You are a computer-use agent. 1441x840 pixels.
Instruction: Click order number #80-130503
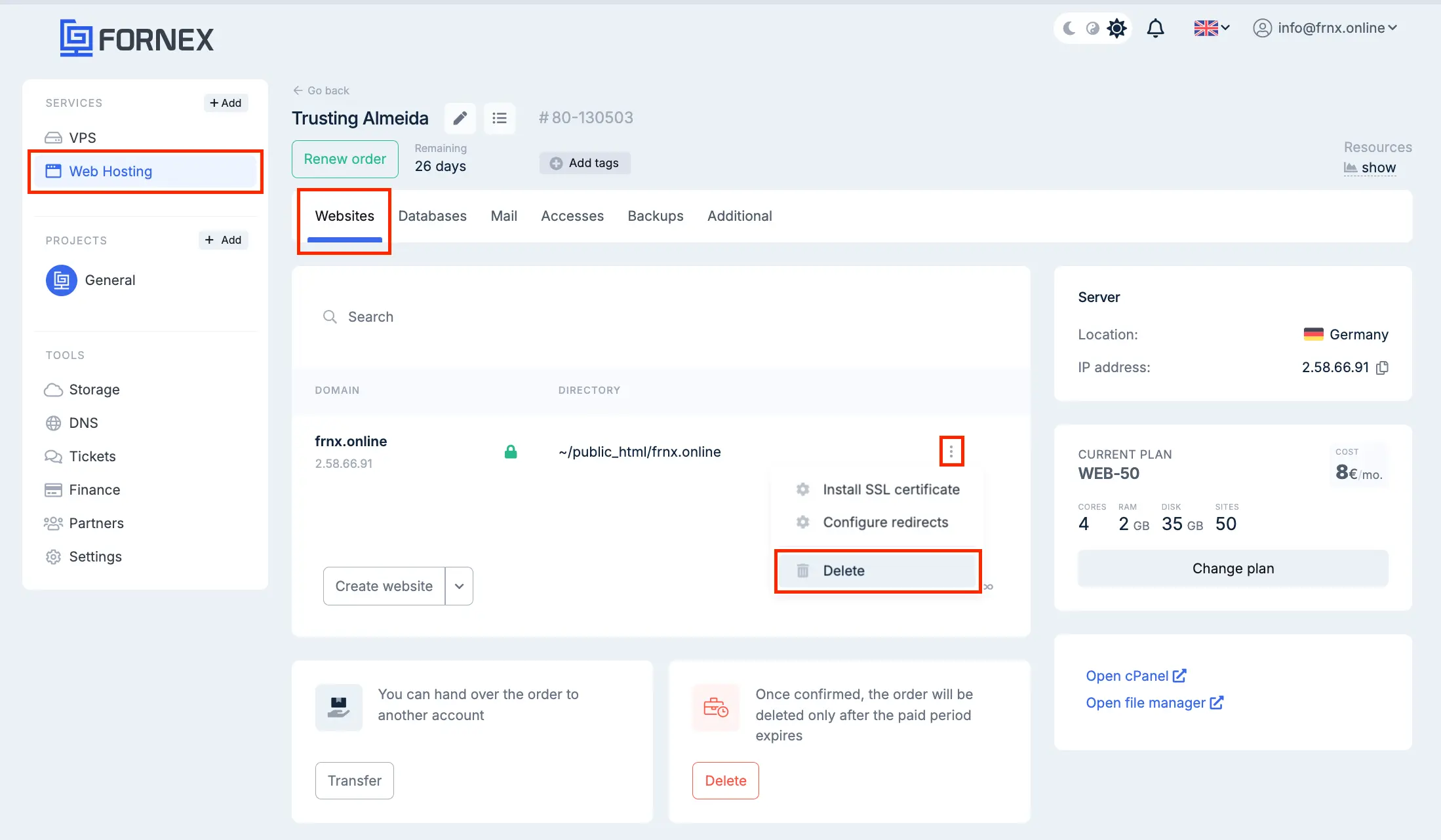[x=586, y=118]
